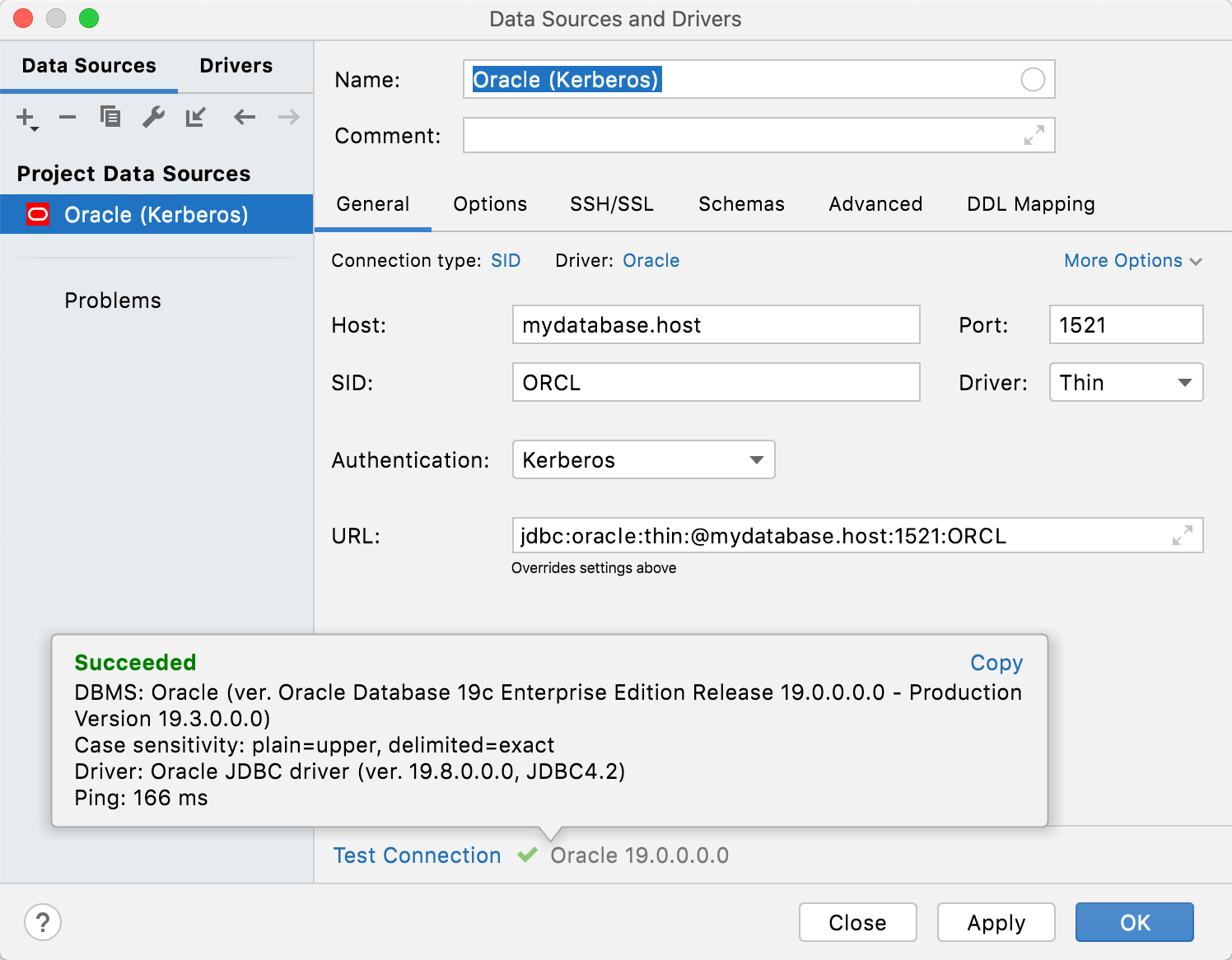Navigate back using the left arrow icon

point(244,117)
